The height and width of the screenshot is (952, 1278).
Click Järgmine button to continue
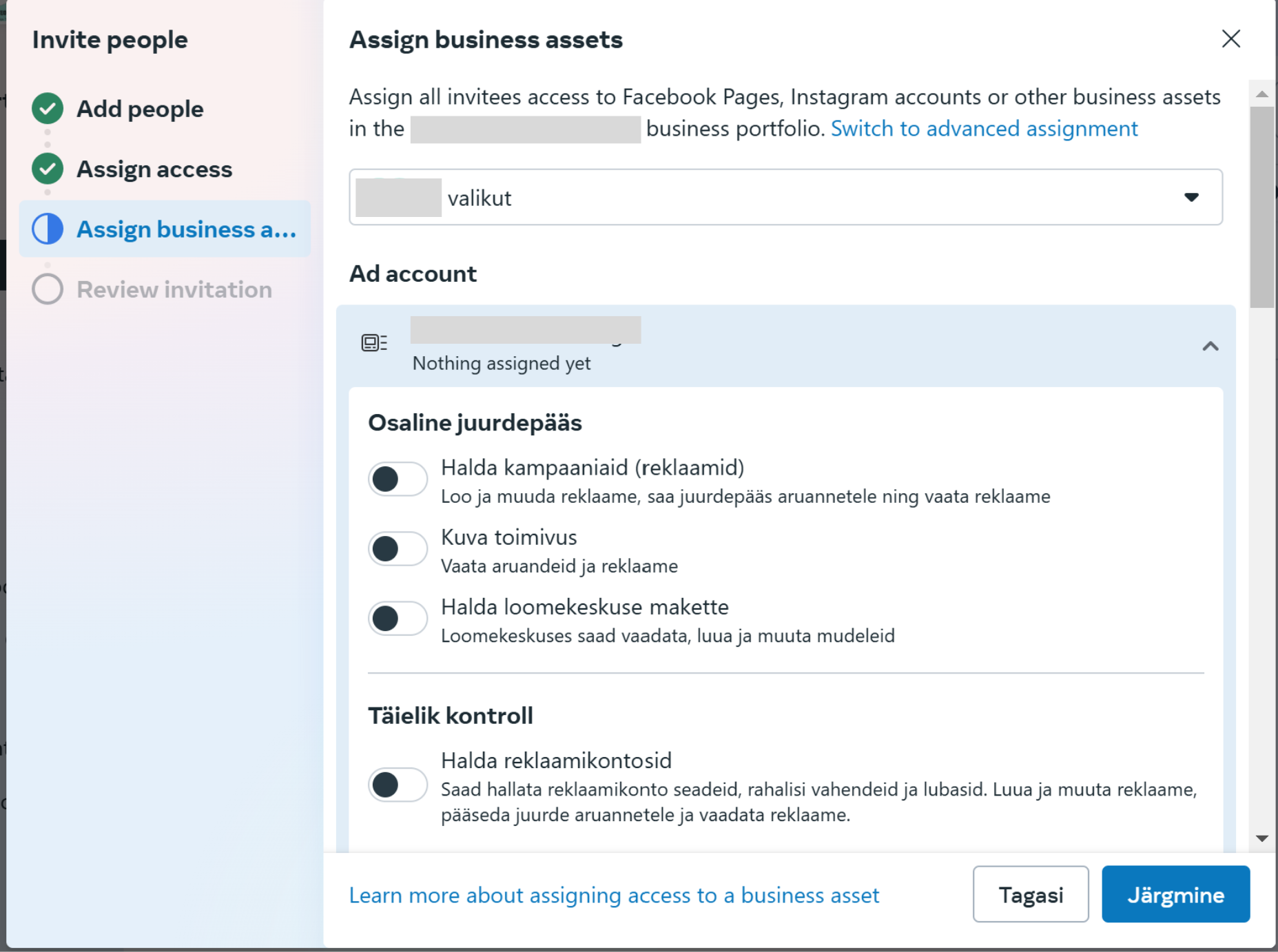(x=1175, y=894)
